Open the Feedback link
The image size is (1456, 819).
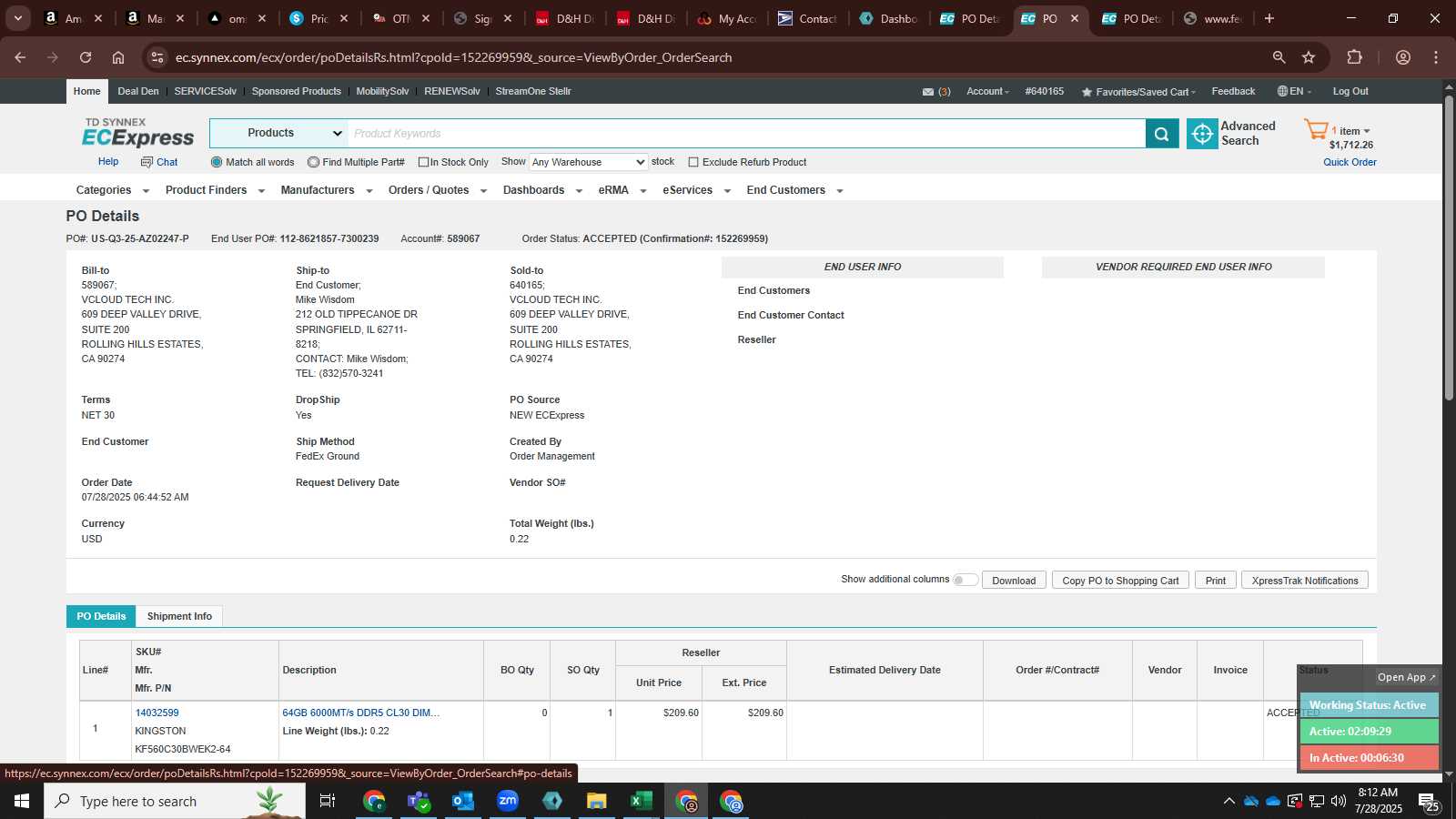(x=1233, y=91)
